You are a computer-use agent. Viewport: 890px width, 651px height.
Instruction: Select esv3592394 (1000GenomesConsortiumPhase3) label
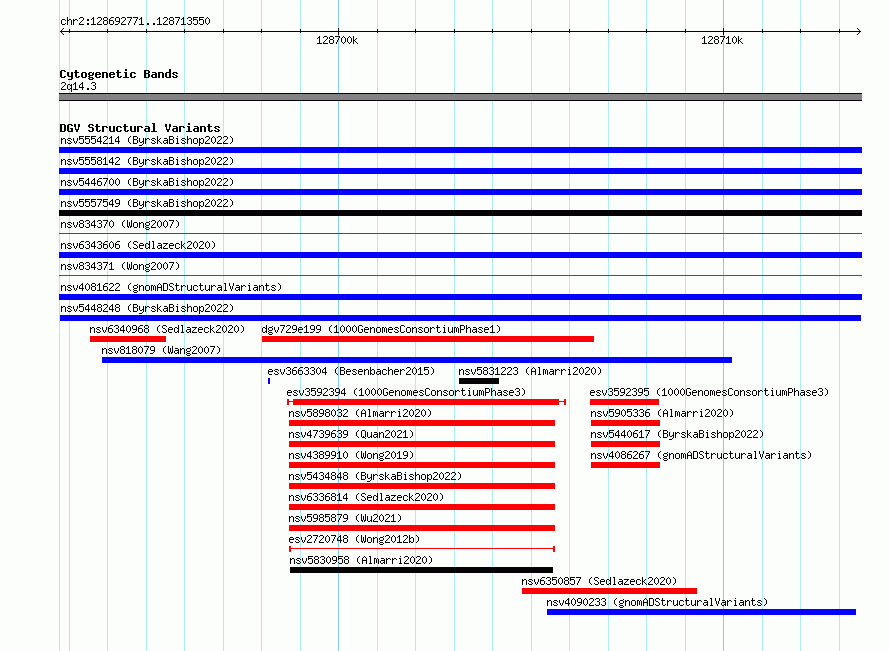click(x=406, y=392)
